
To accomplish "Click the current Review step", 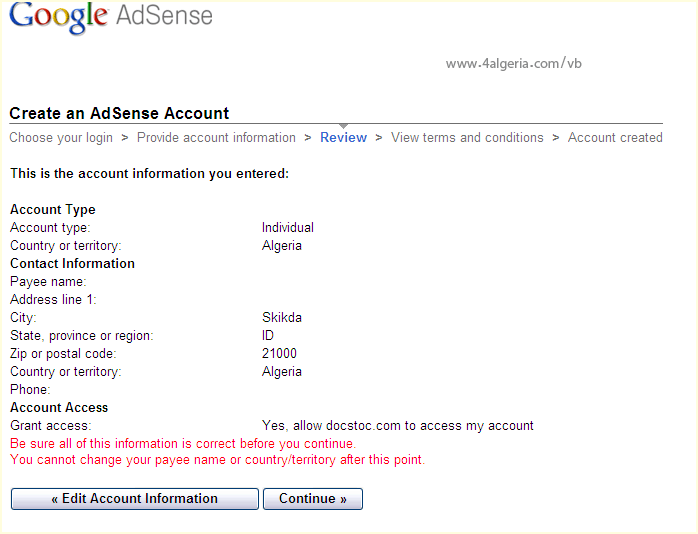I will click(x=343, y=138).
